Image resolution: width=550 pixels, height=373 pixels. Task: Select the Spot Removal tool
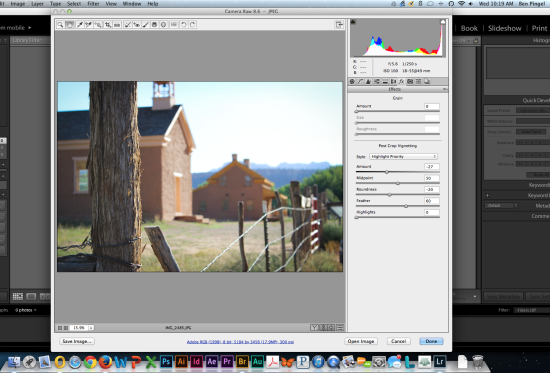[128, 25]
